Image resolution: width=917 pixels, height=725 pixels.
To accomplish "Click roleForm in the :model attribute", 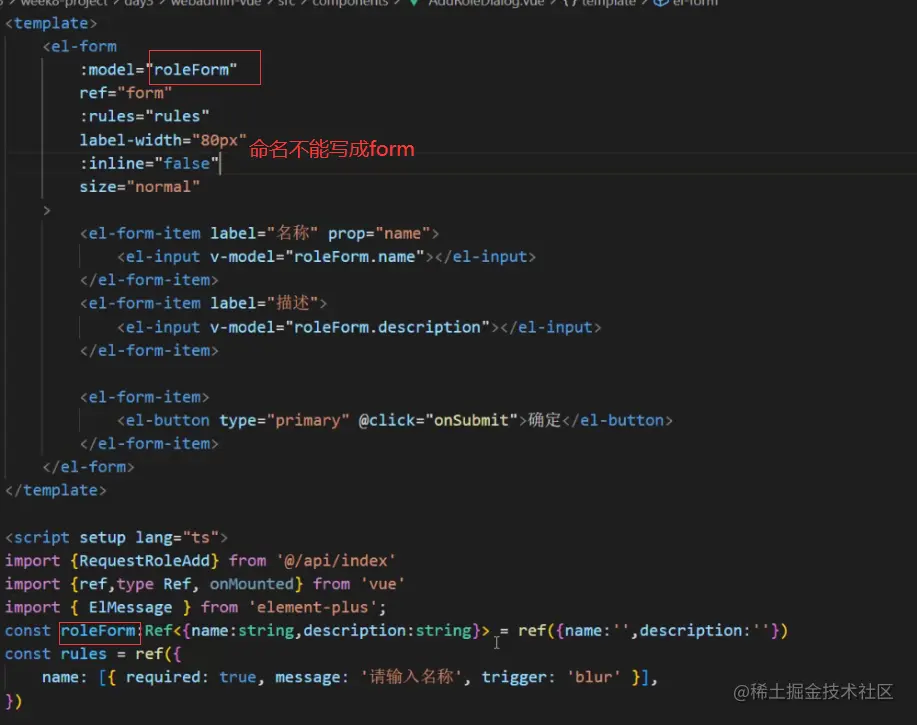I will [191, 70].
